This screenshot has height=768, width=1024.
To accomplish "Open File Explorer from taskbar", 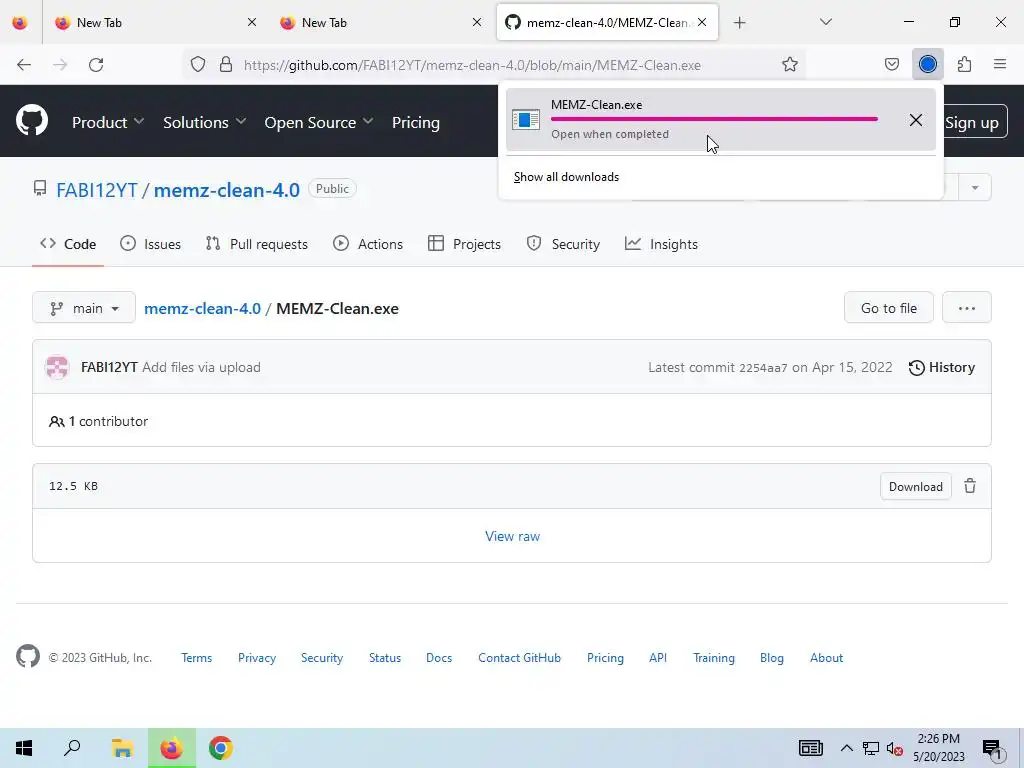I will click(x=122, y=748).
